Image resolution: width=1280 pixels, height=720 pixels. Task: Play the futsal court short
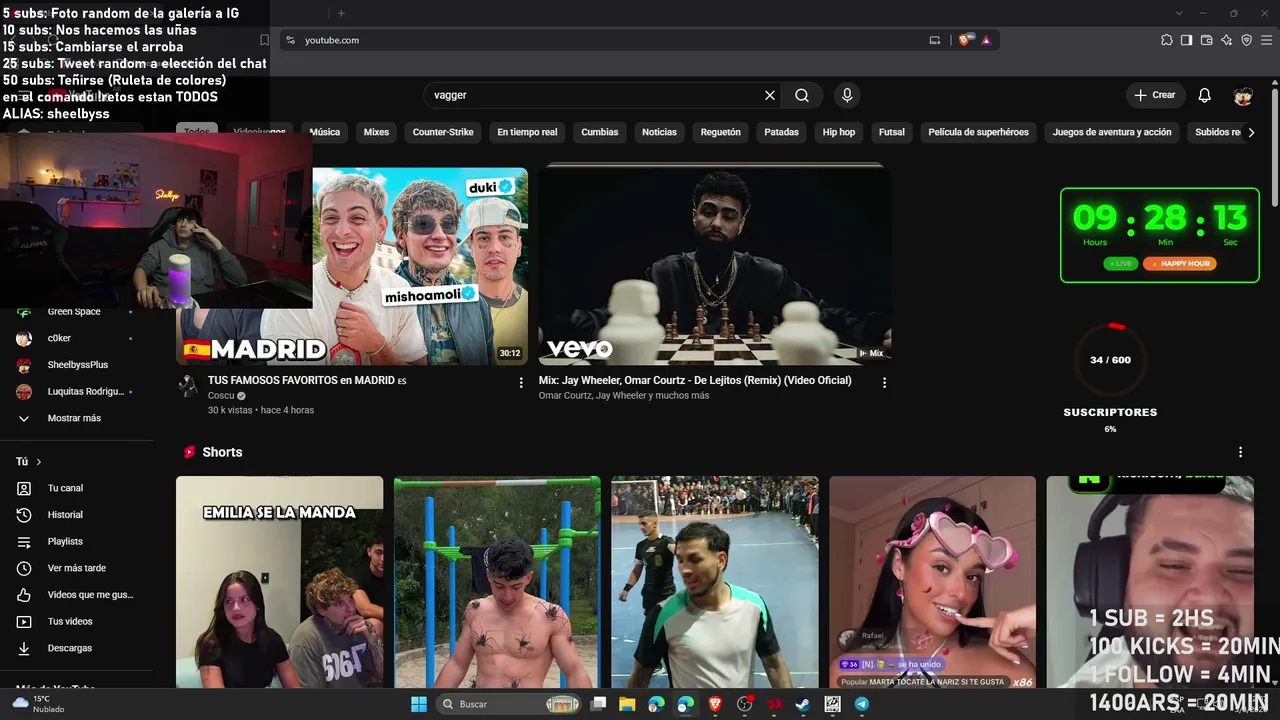[715, 582]
